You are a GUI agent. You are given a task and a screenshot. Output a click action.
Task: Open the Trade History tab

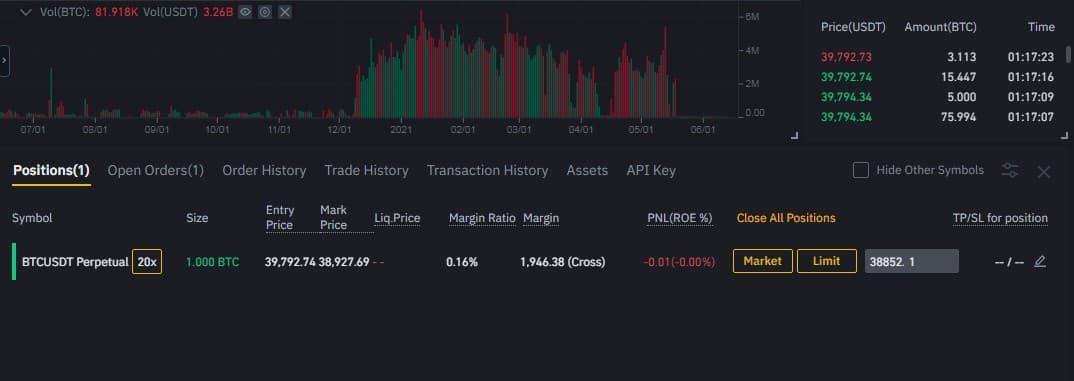click(x=366, y=171)
